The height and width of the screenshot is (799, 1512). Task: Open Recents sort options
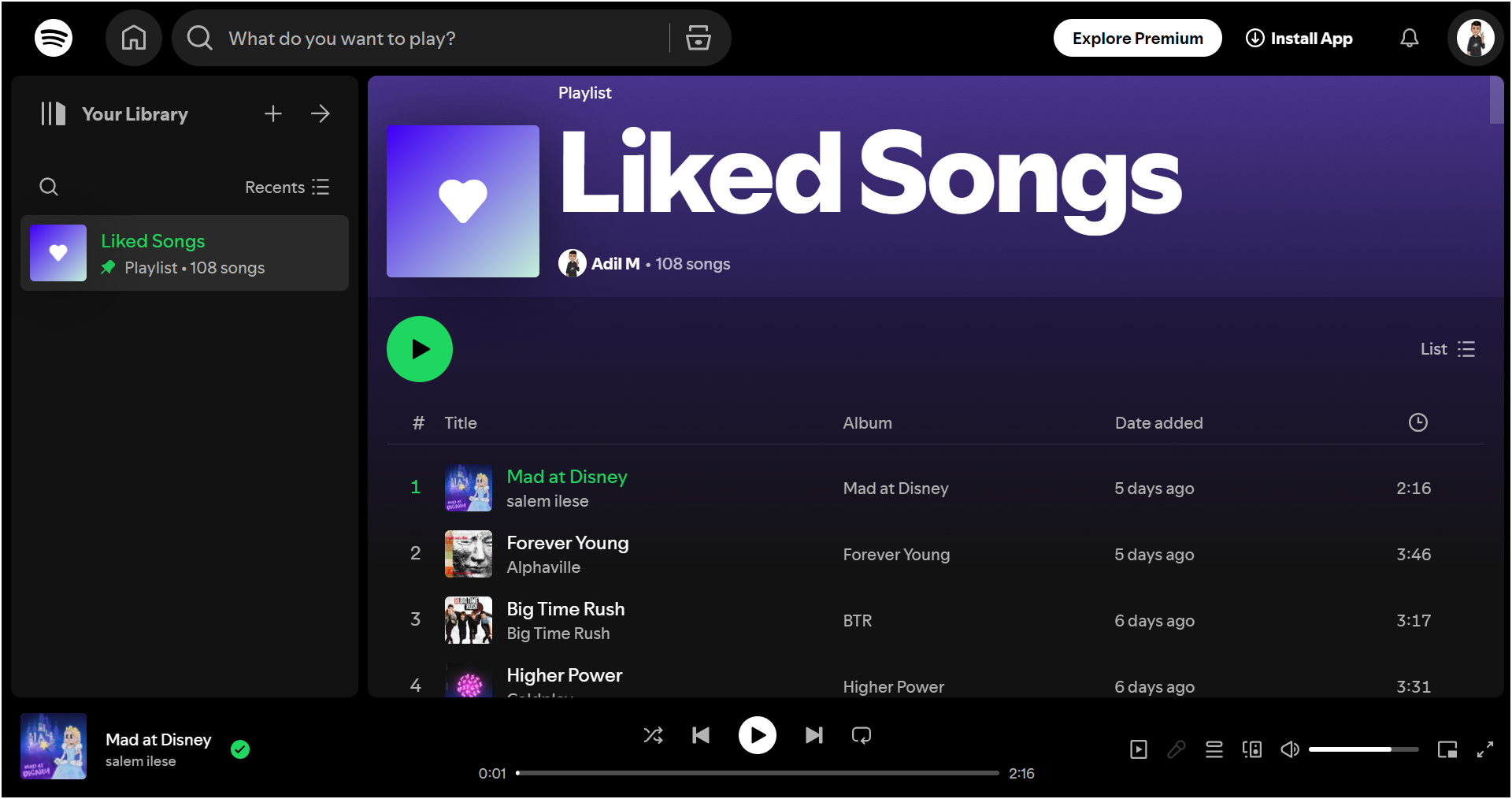coord(287,187)
